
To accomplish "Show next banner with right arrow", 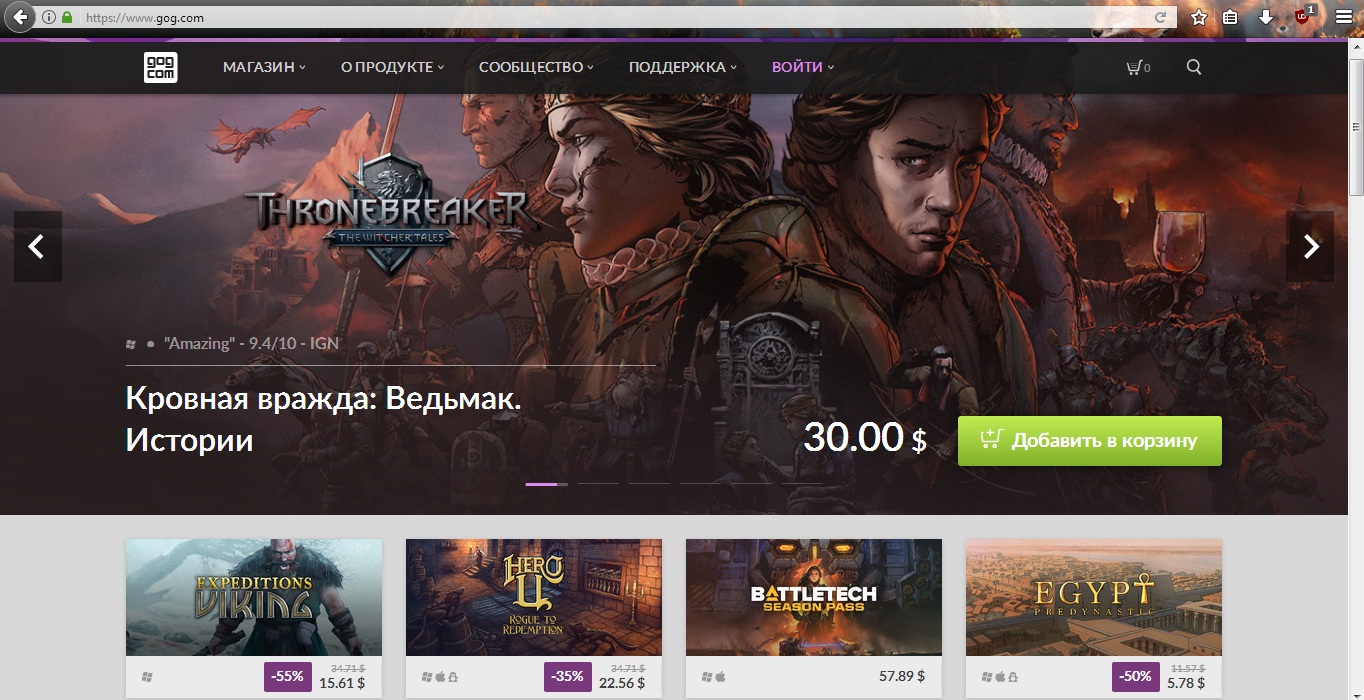I will [x=1311, y=246].
